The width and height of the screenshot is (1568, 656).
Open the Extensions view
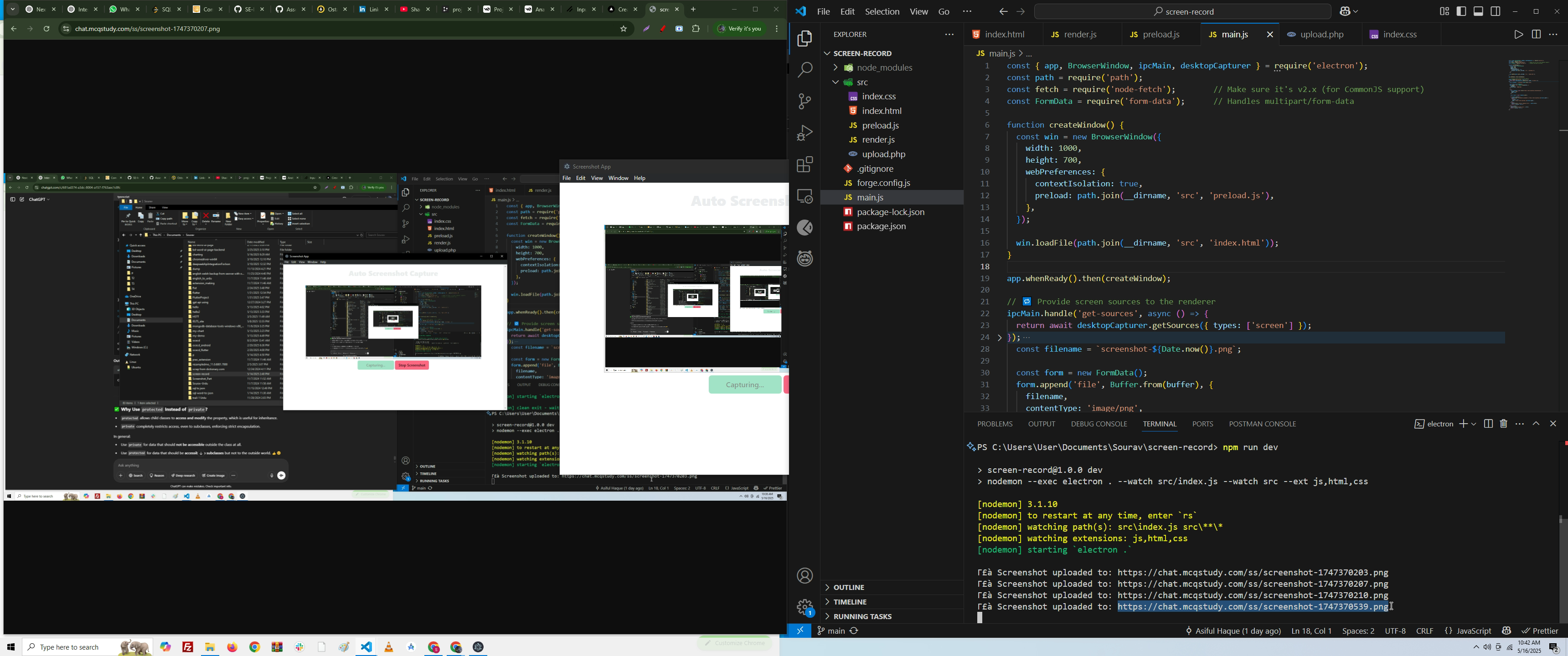[805, 164]
